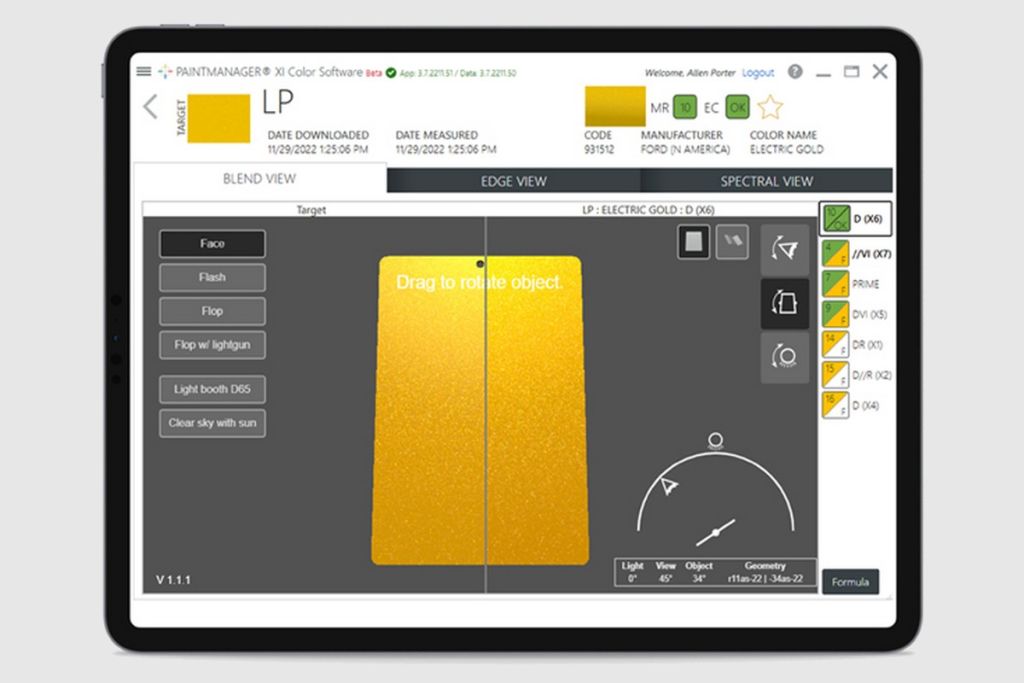Click the Formula button
The image size is (1024, 683).
coord(850,582)
